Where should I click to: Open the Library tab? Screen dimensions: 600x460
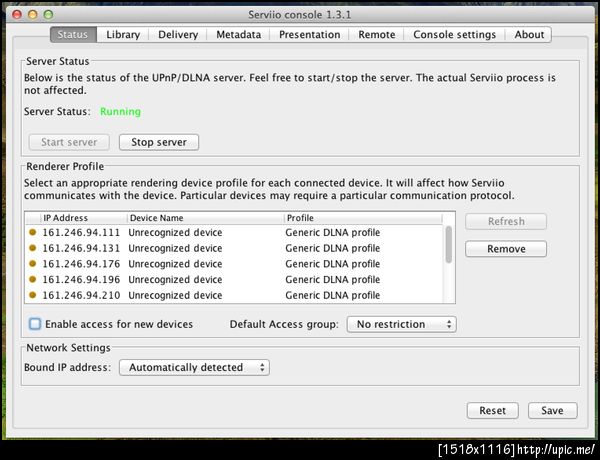pyautogui.click(x=123, y=34)
